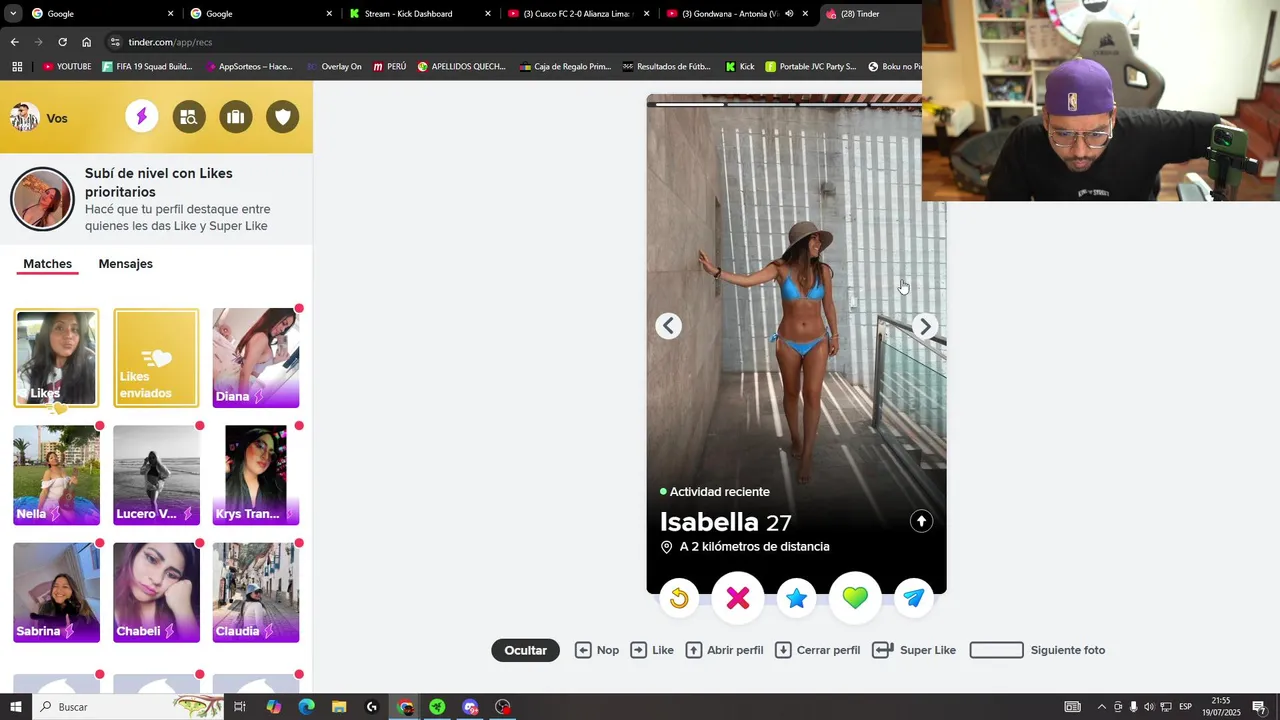Click the blue star Super Like button
The image size is (1280, 720).
click(x=796, y=598)
